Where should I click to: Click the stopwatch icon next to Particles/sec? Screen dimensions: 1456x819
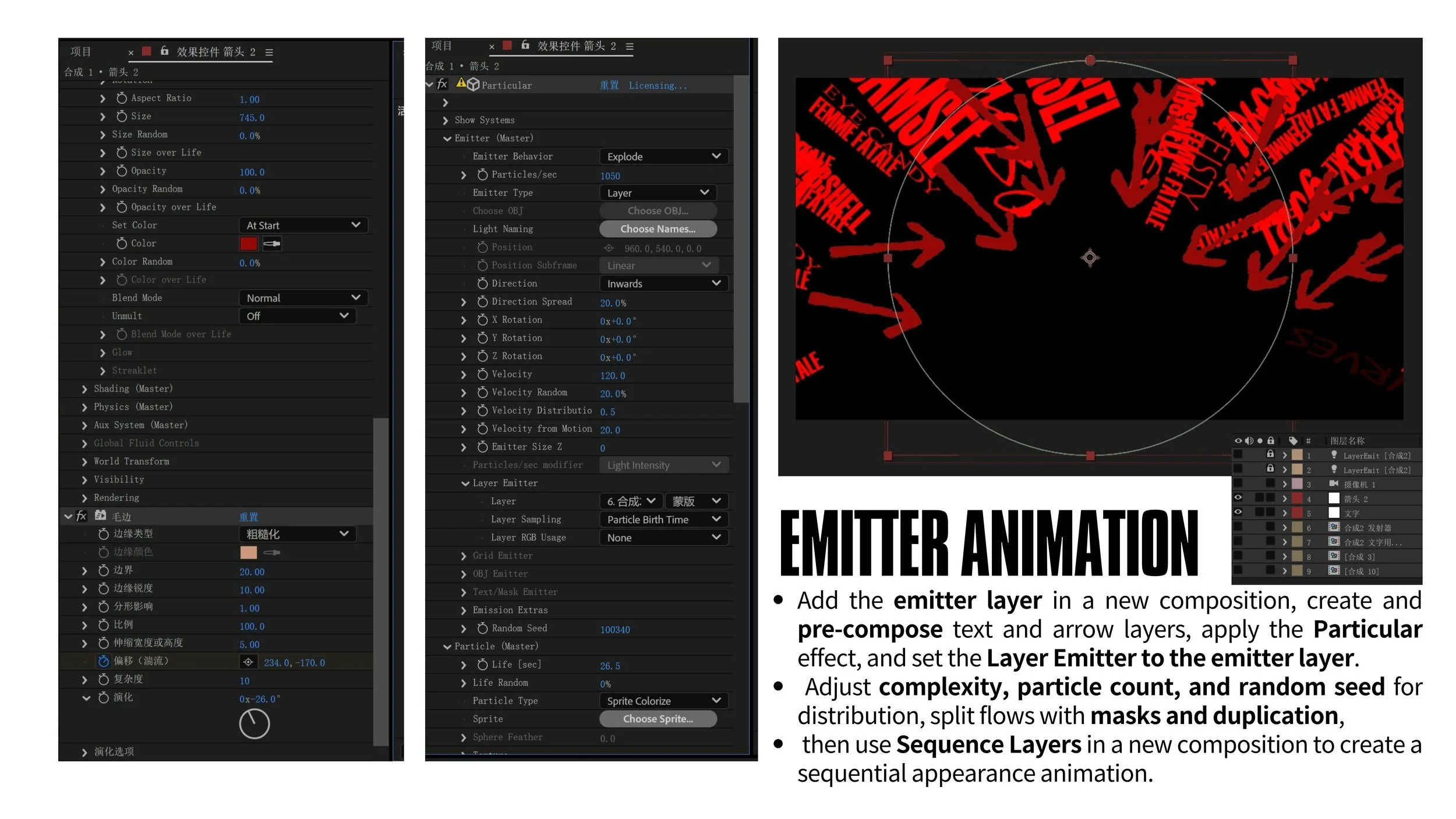tap(482, 175)
